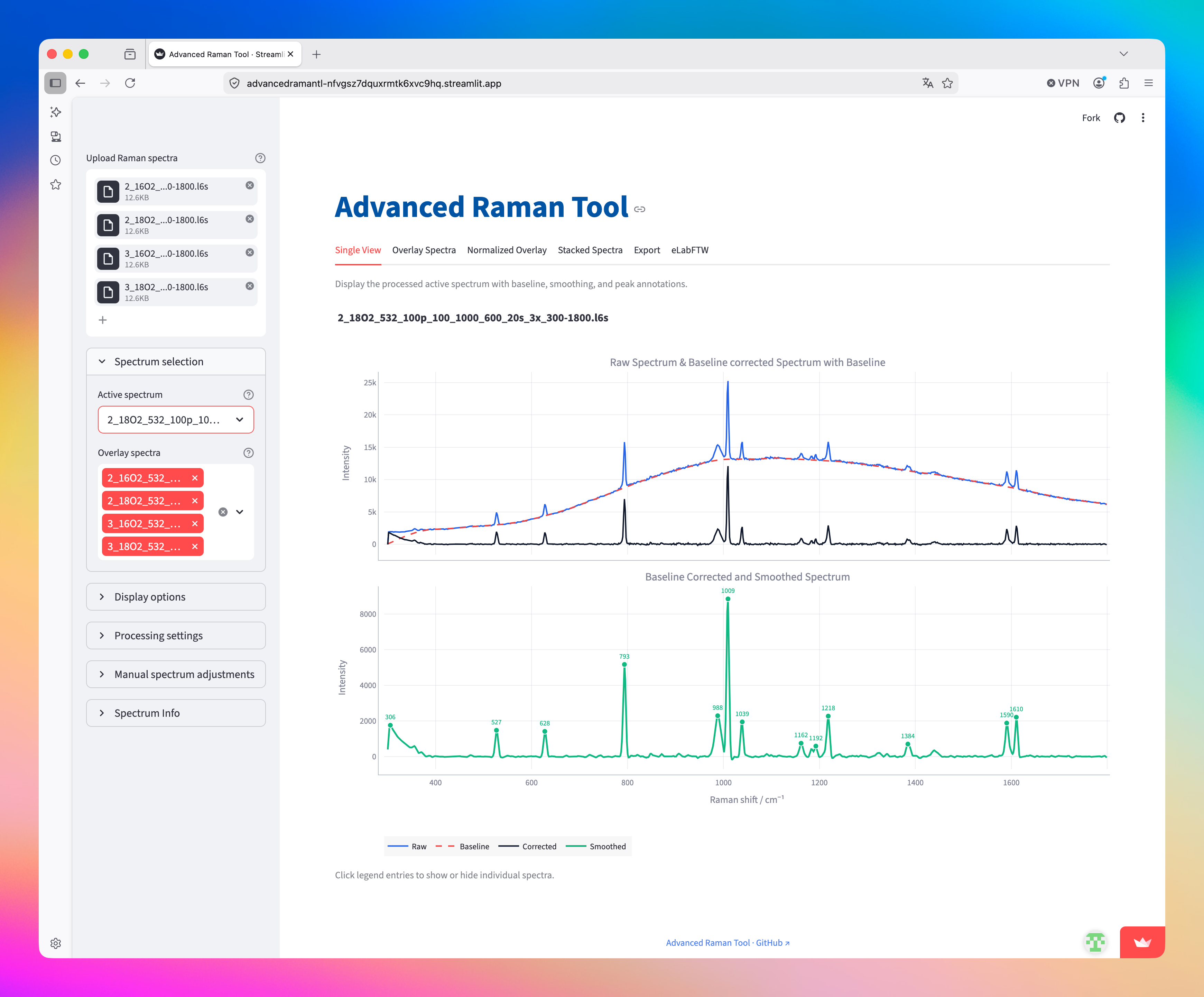The width and height of the screenshot is (1204, 997).
Task: Open the Export tab
Action: (647, 250)
